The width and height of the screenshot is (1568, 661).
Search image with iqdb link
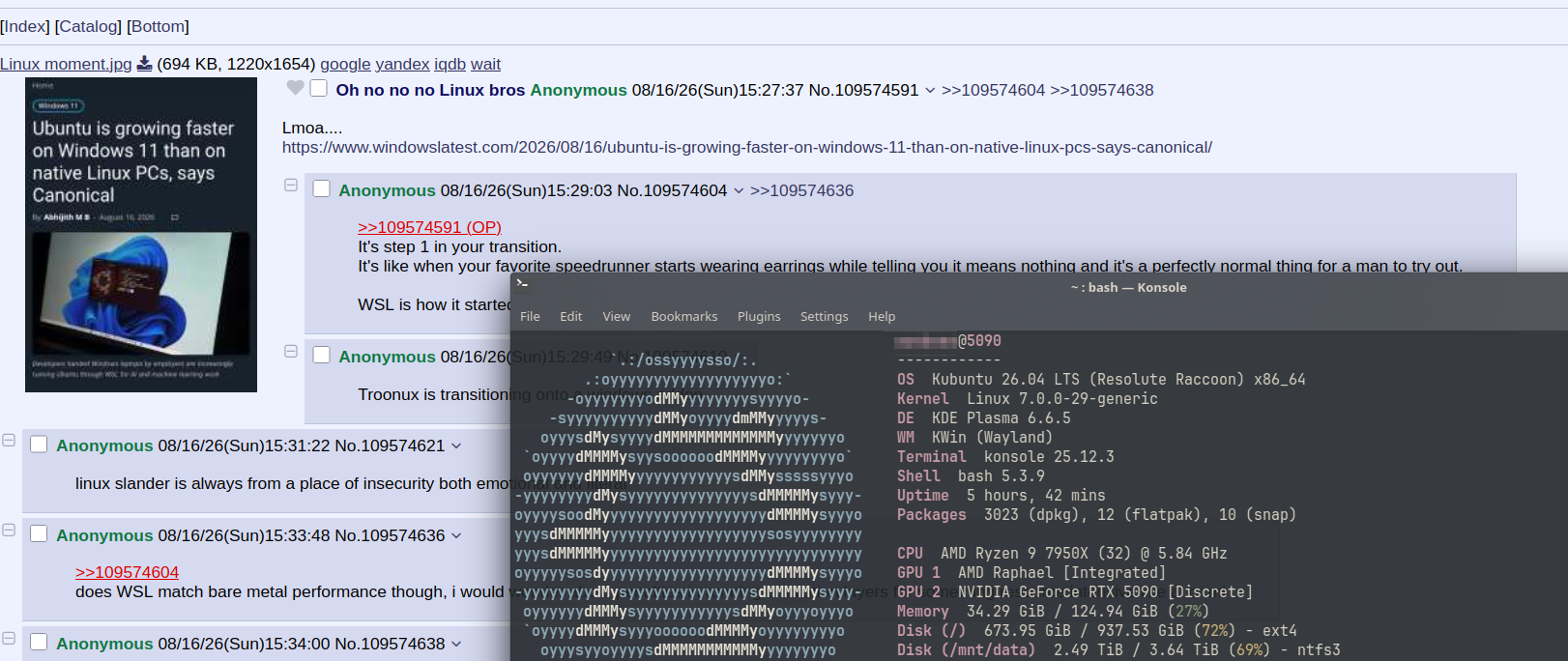pos(450,64)
